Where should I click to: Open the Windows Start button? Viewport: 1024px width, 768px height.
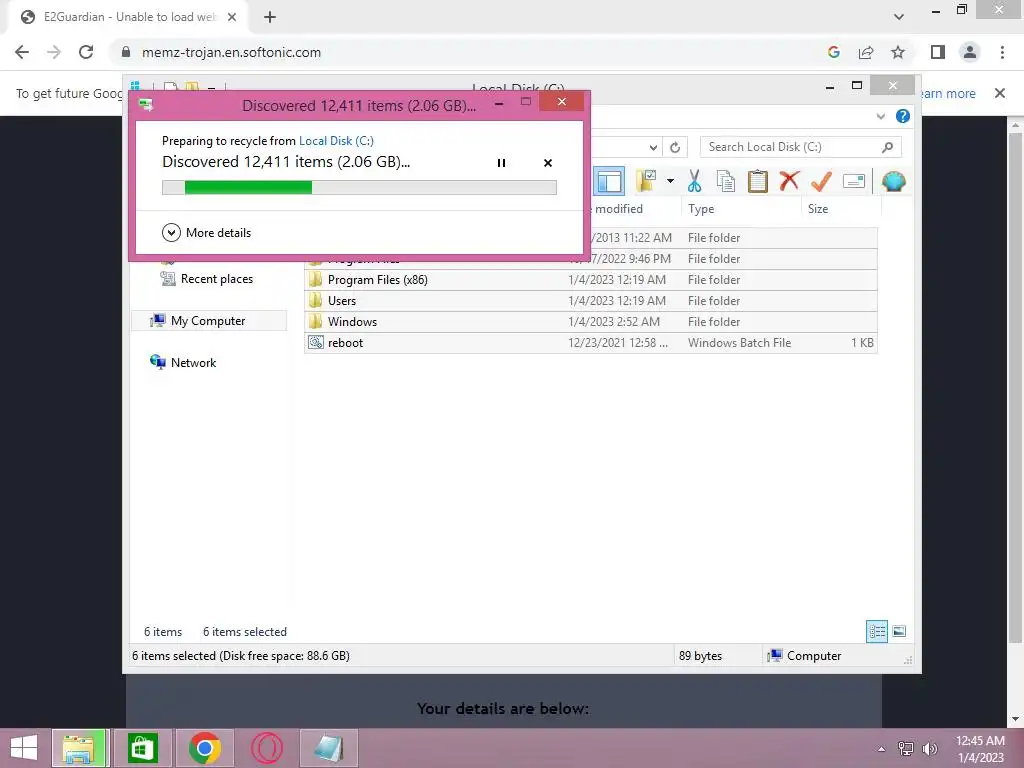point(24,748)
